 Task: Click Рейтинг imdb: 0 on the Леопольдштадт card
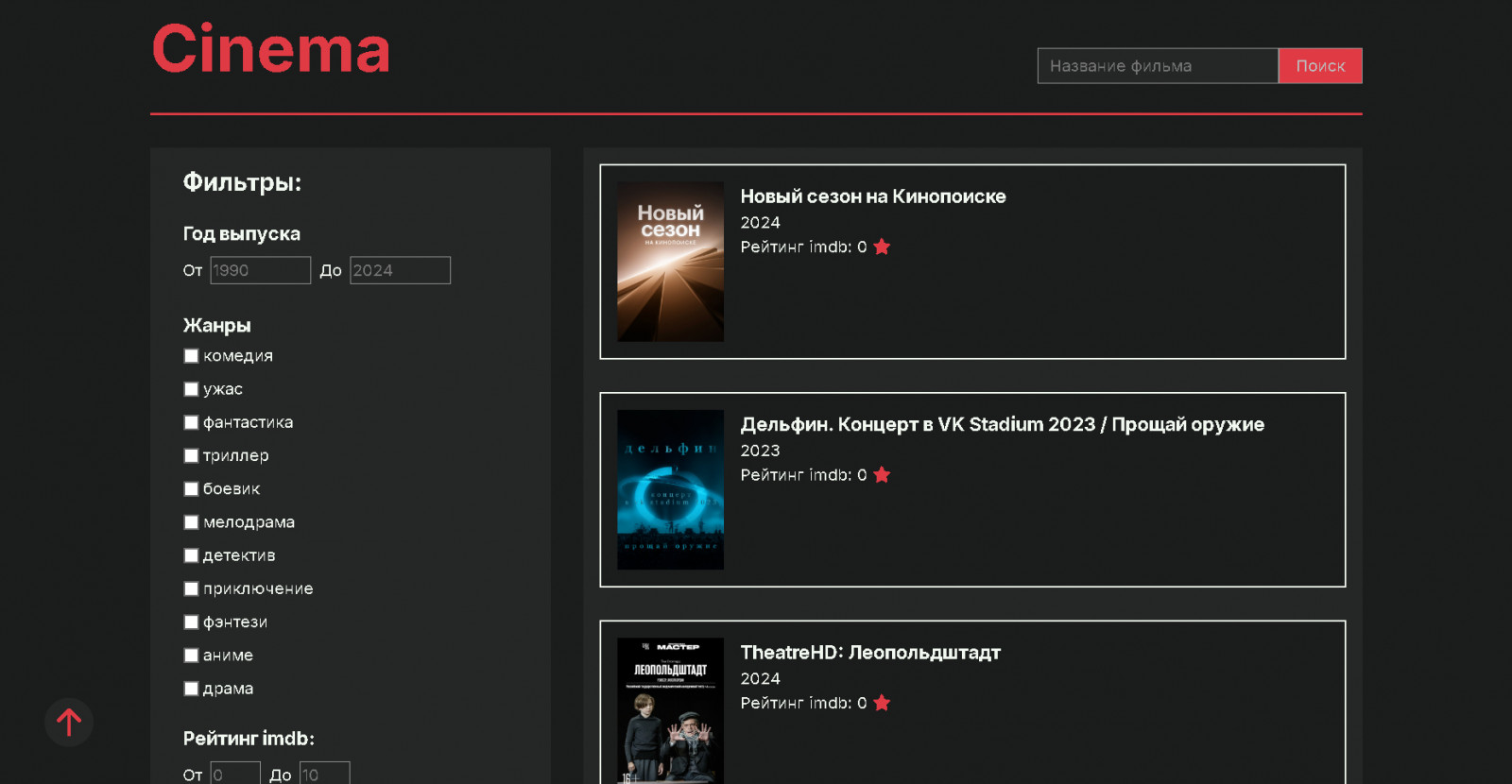(x=803, y=704)
